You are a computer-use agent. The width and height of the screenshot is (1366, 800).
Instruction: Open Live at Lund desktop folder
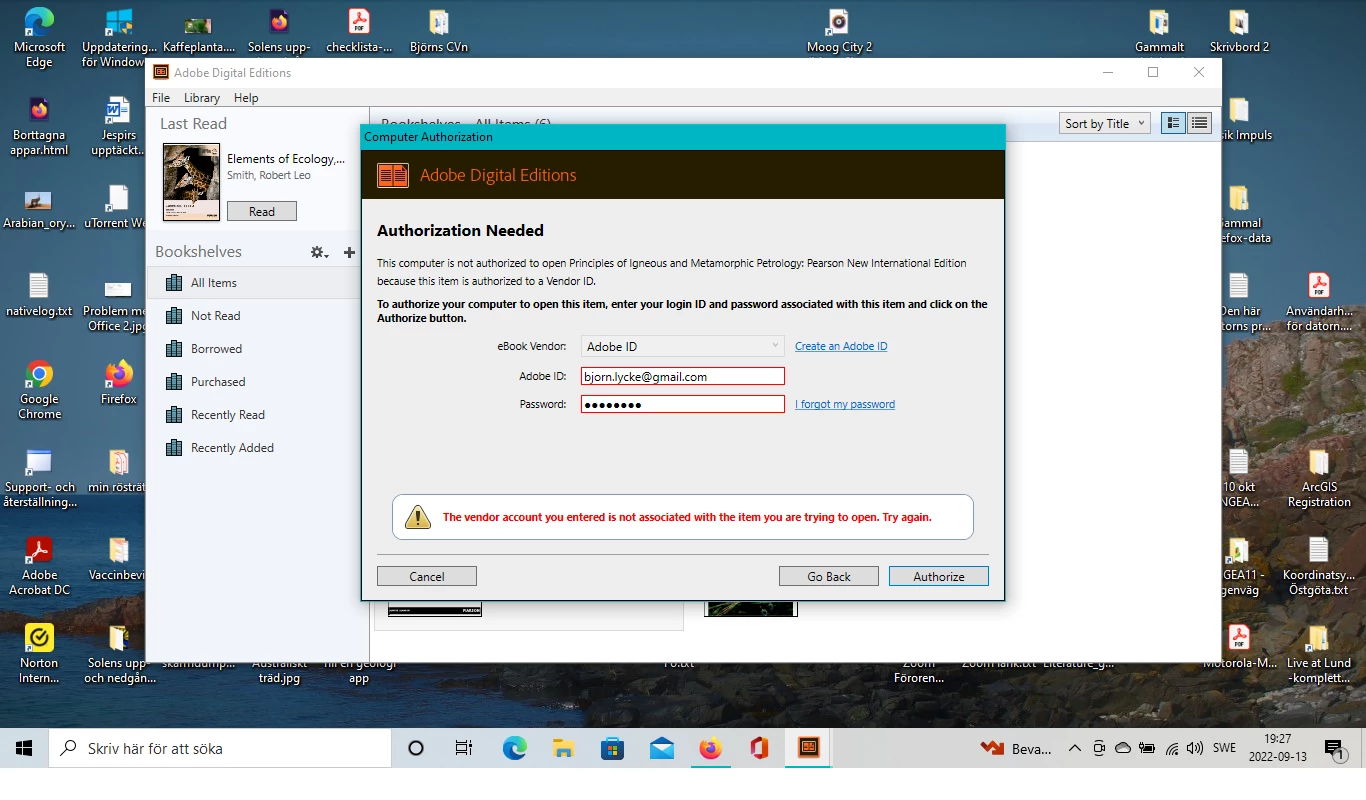(x=1318, y=654)
